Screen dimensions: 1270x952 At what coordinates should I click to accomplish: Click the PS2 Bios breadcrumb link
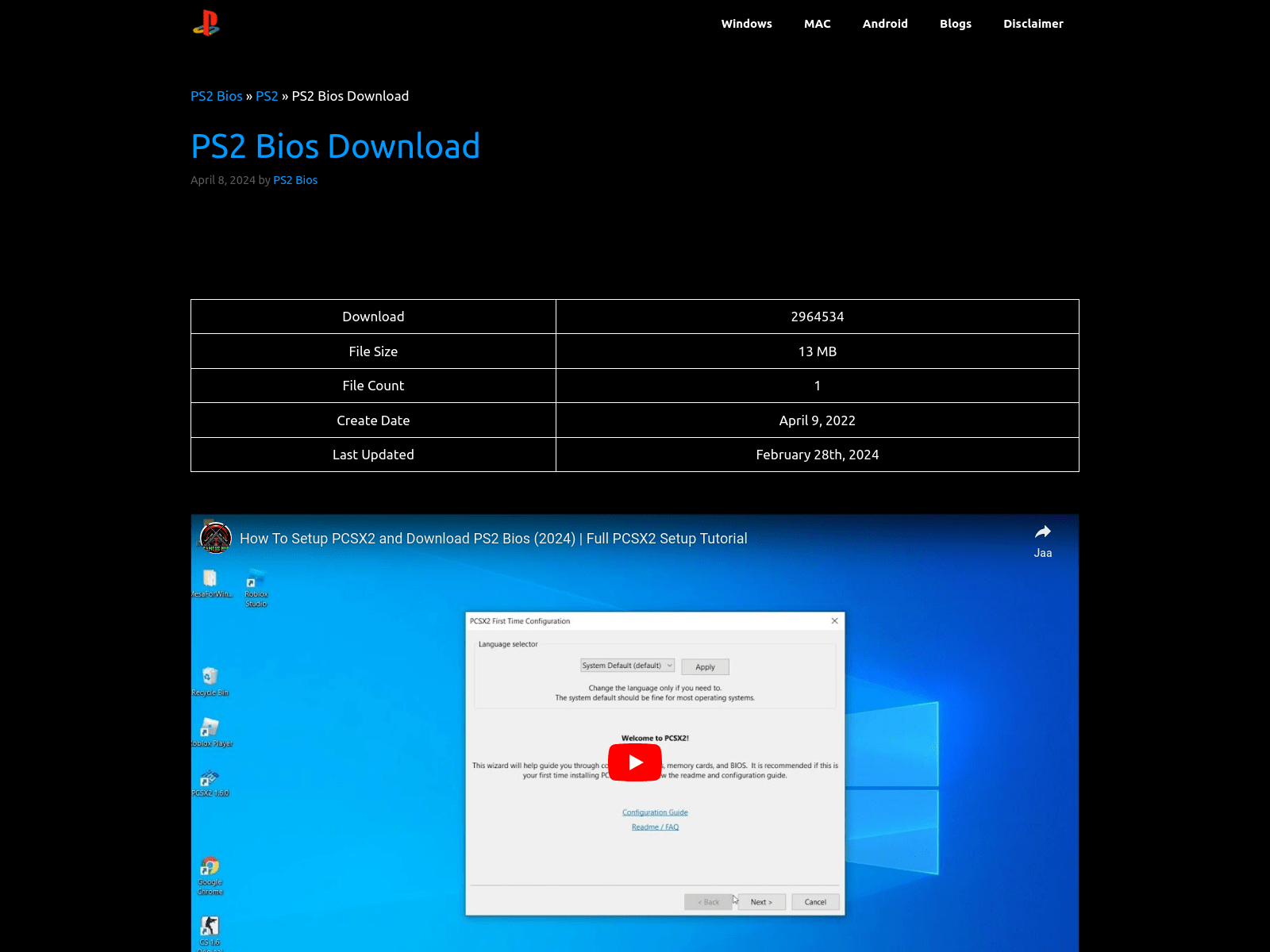click(217, 96)
